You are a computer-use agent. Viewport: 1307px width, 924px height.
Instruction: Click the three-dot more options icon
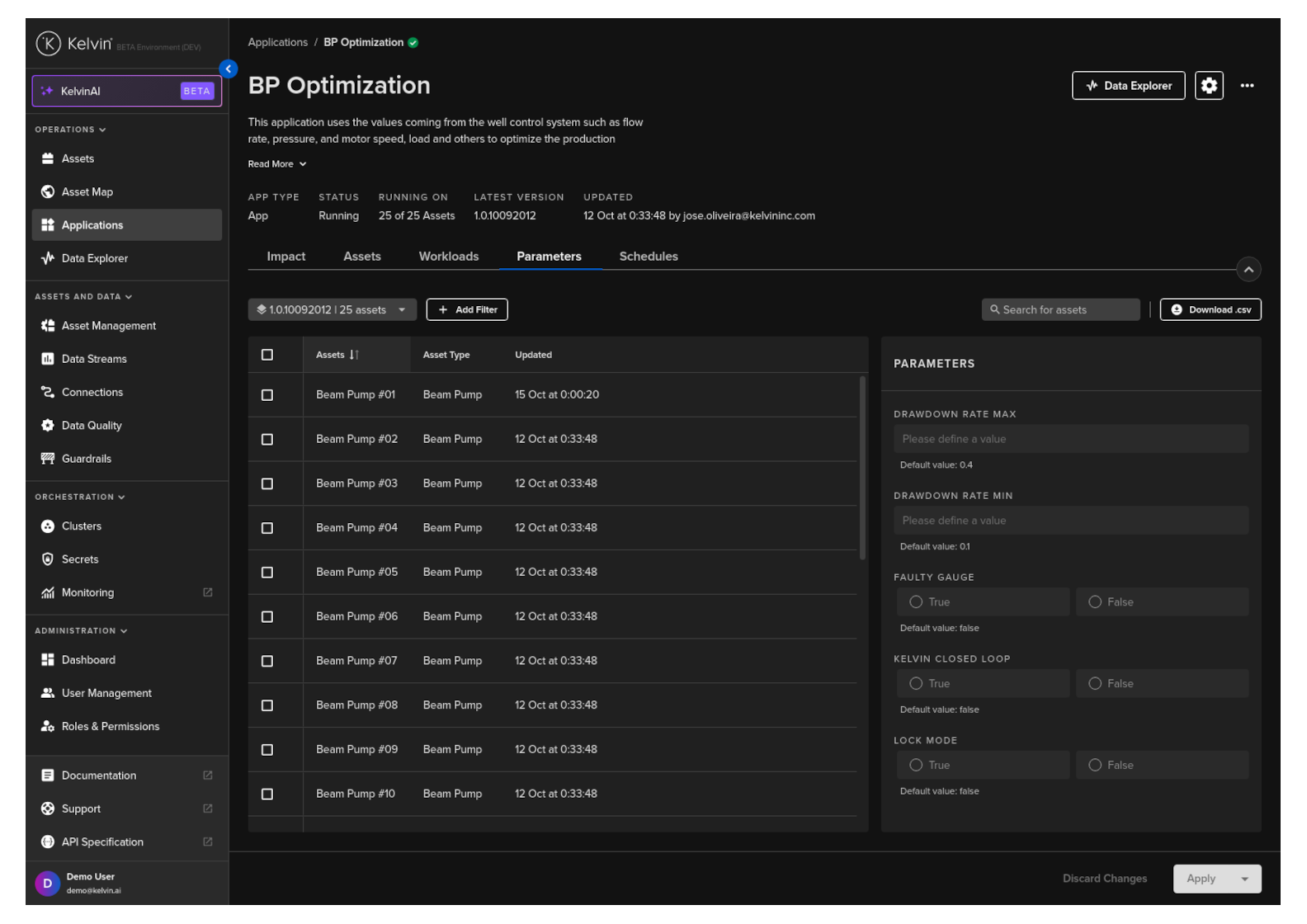(x=1247, y=86)
